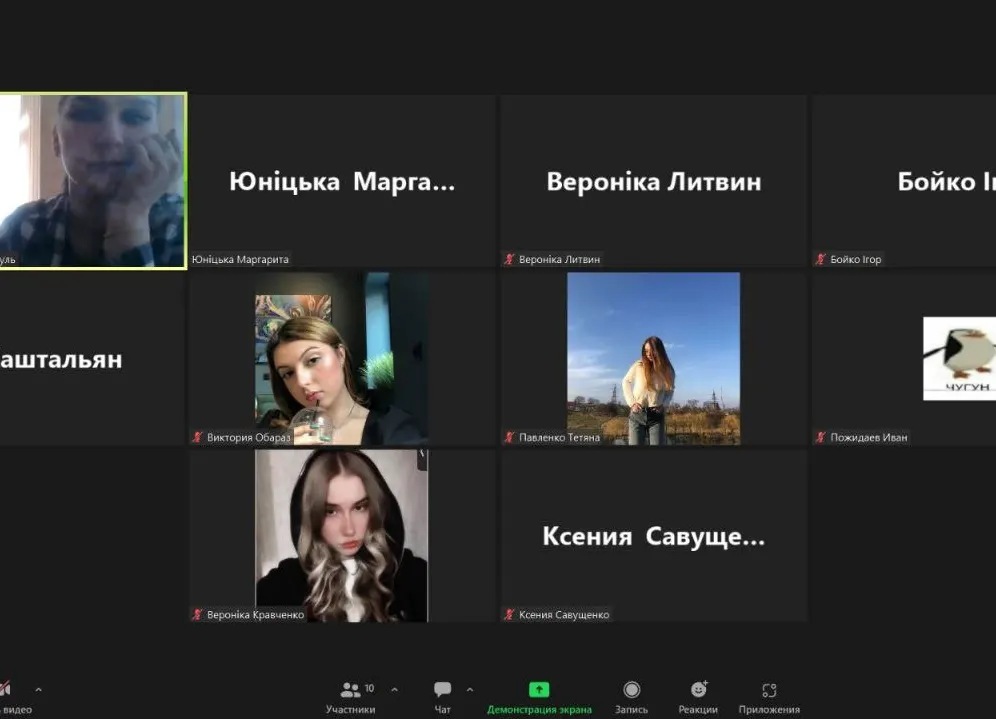Click the Павленко Тетяна profile picture
This screenshot has width=996, height=719.
[653, 358]
